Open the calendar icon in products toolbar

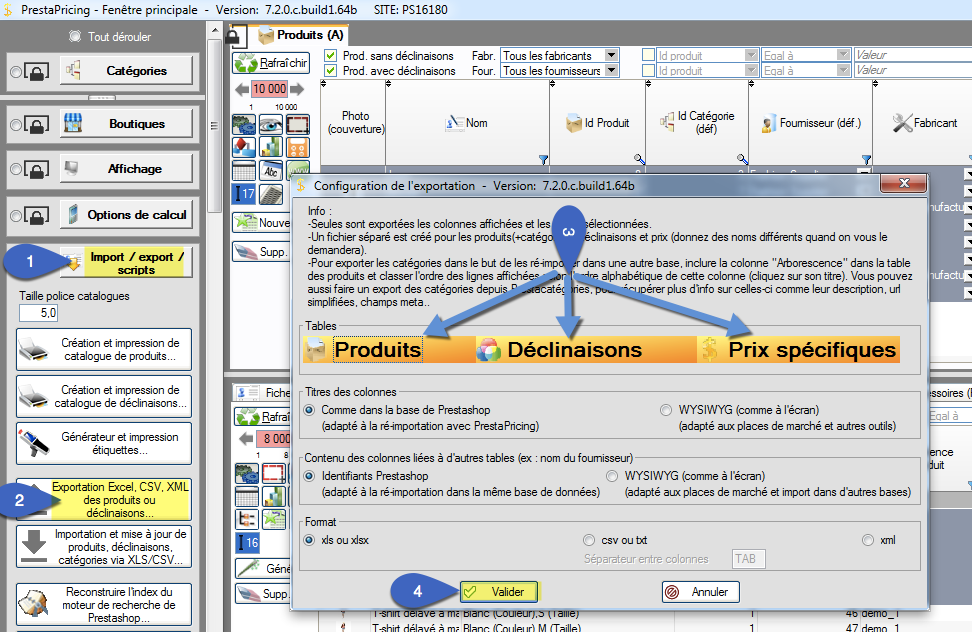(x=244, y=170)
